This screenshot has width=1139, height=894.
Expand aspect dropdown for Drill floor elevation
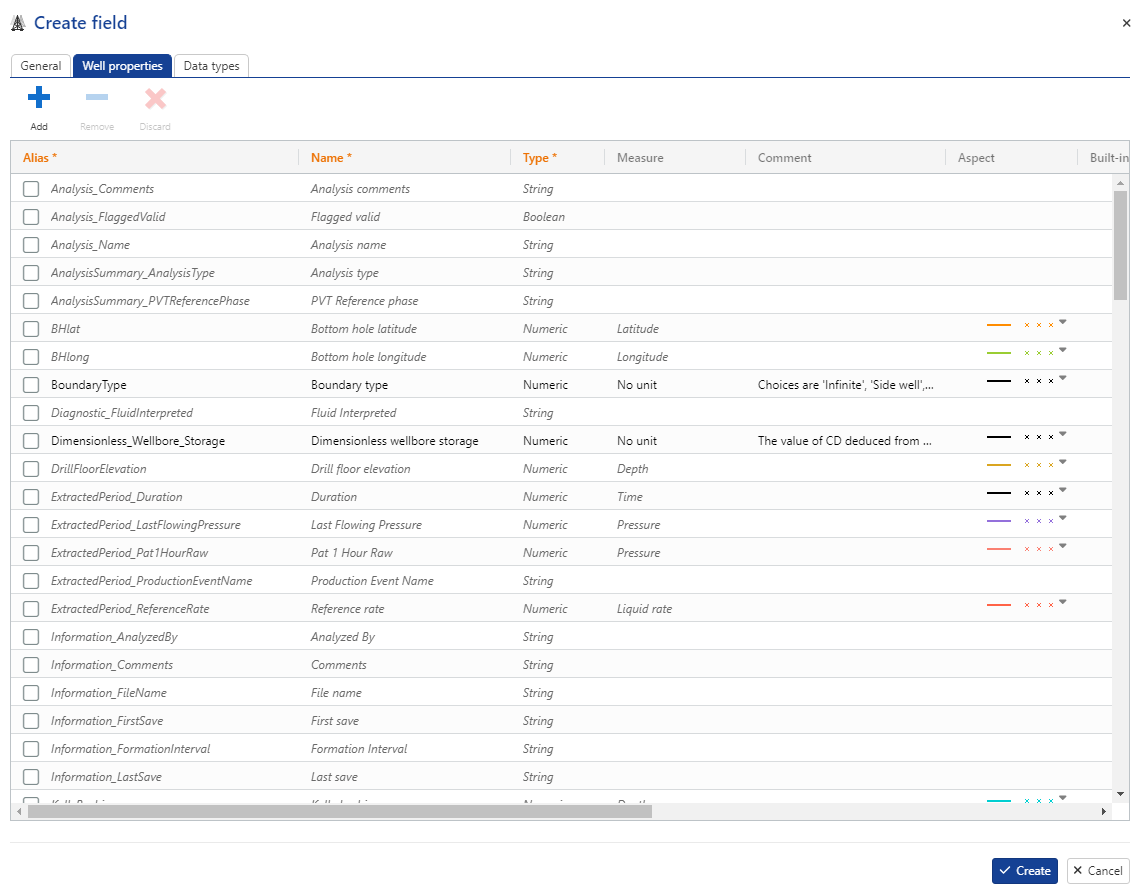[1063, 462]
